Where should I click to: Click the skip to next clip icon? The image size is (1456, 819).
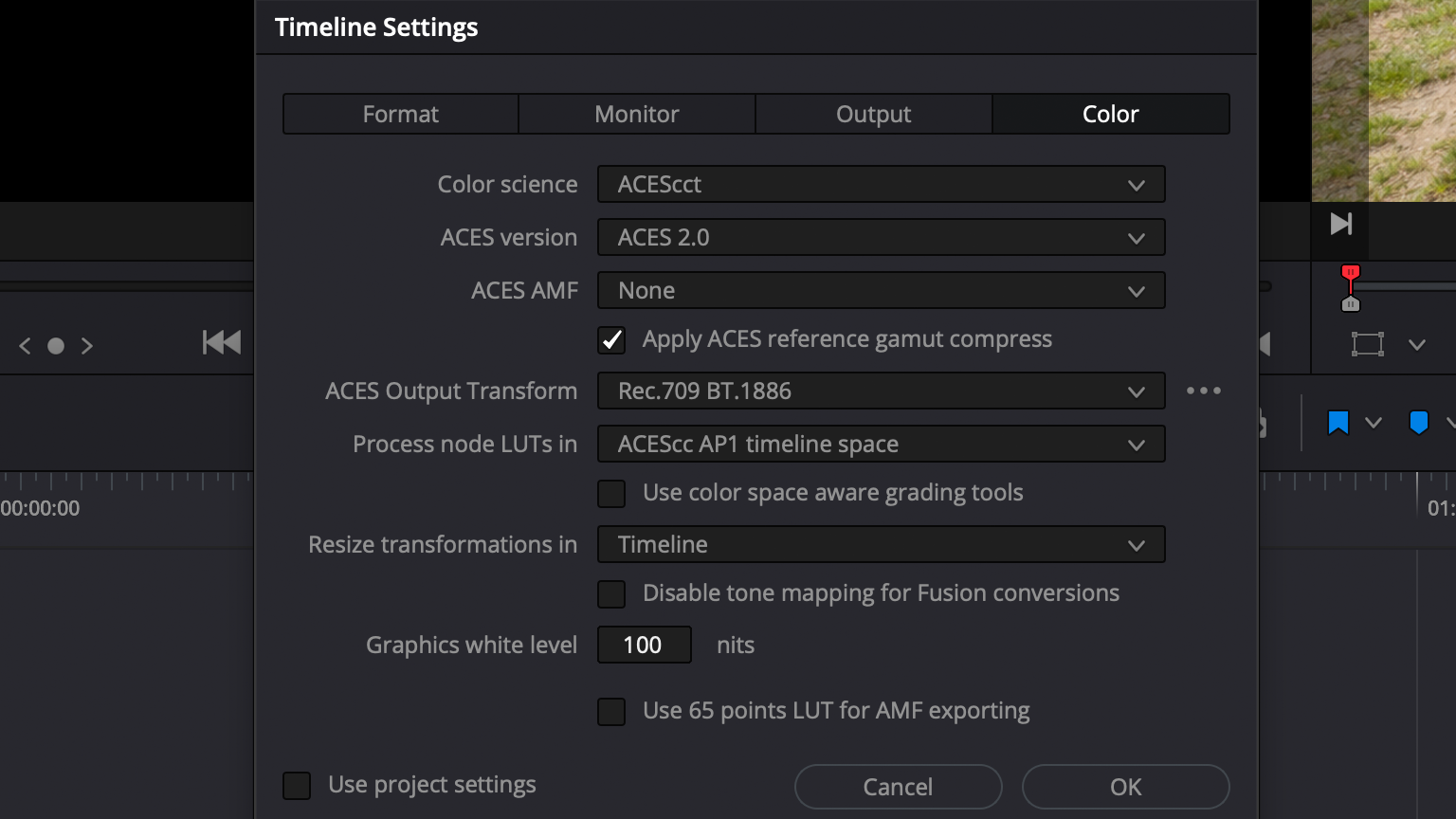(1340, 225)
